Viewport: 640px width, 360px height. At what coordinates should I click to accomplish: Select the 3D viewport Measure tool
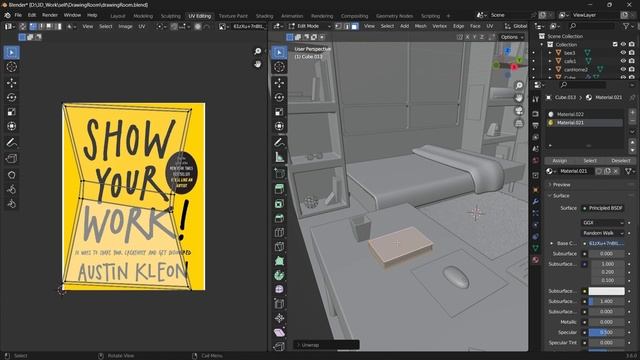tap(279, 157)
